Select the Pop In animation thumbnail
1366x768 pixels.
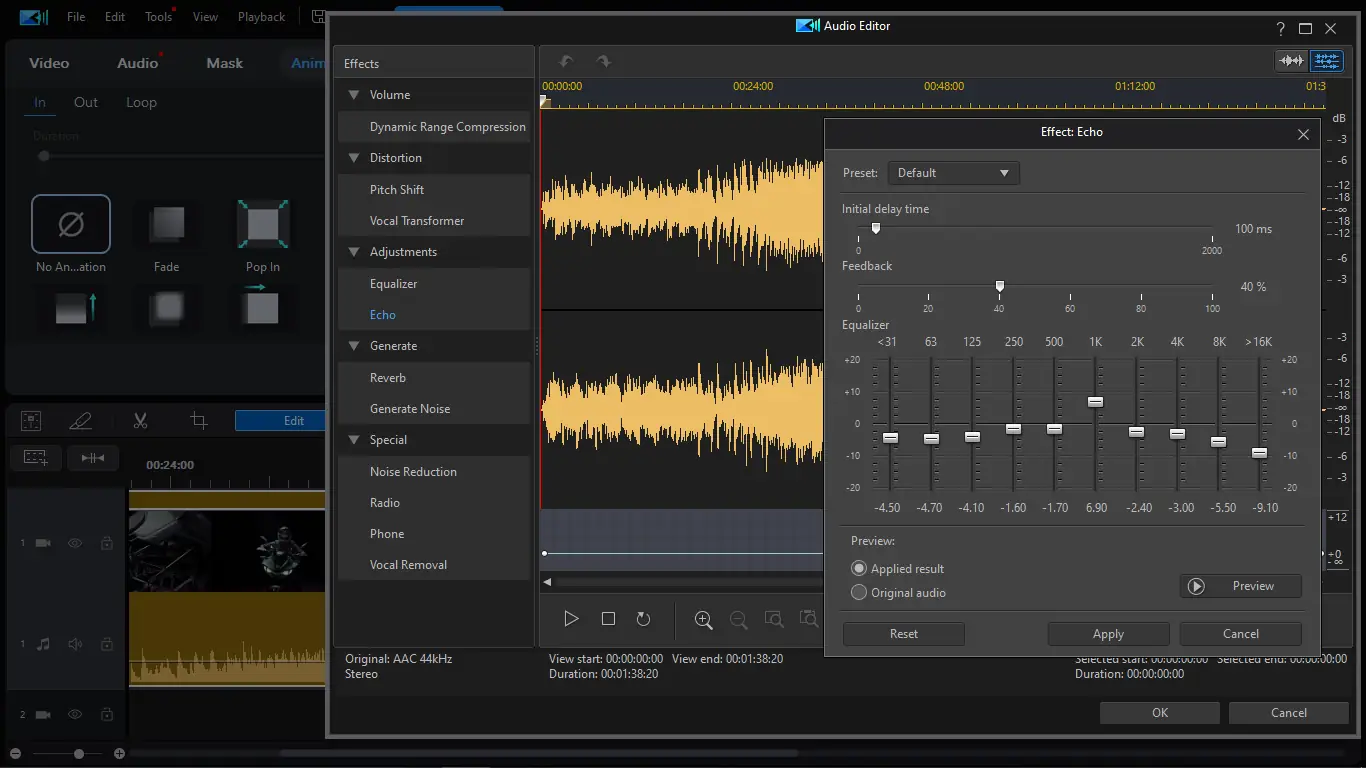point(262,225)
